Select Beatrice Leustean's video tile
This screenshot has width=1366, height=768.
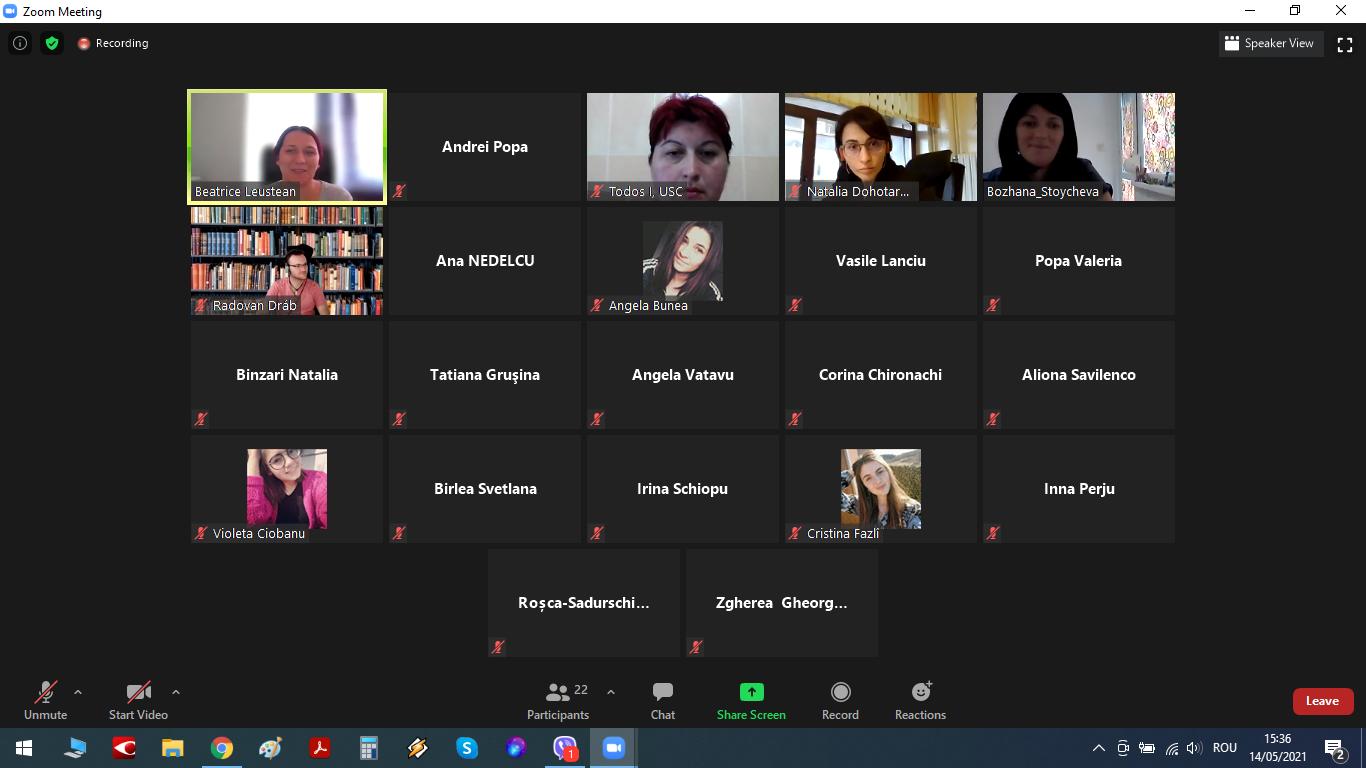pos(287,147)
